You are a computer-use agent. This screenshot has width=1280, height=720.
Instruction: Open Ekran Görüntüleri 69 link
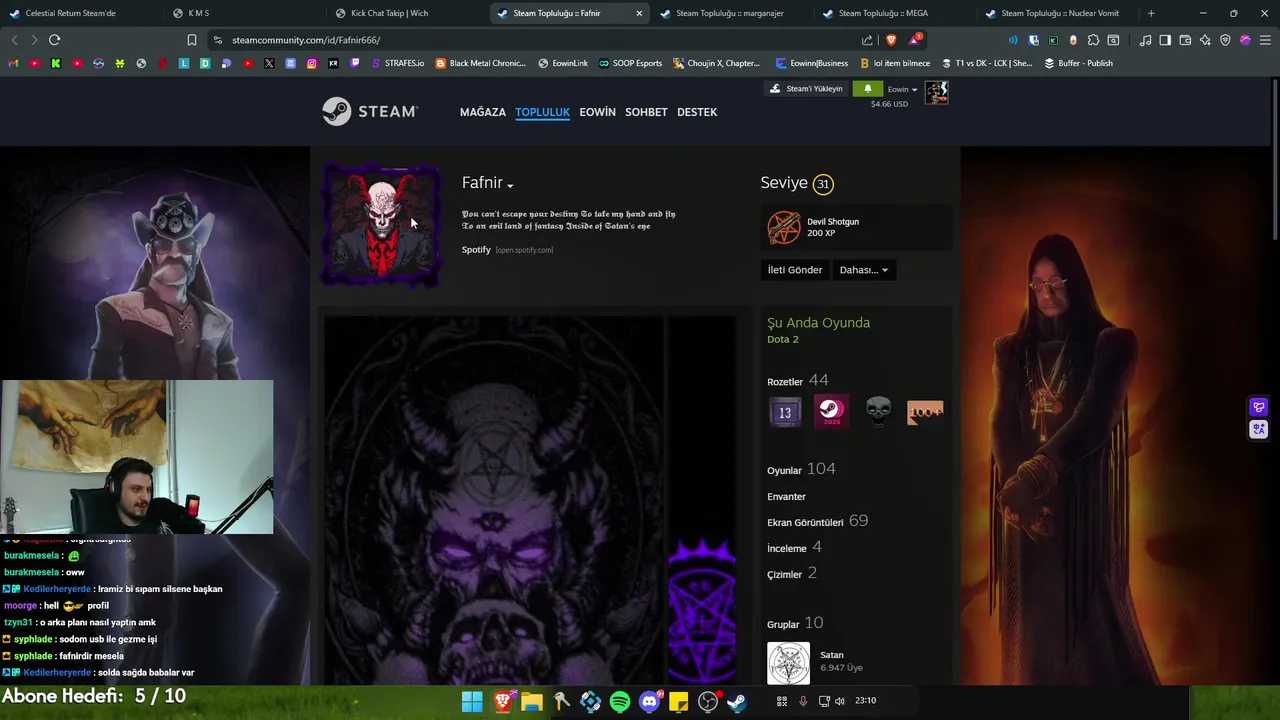[817, 521]
